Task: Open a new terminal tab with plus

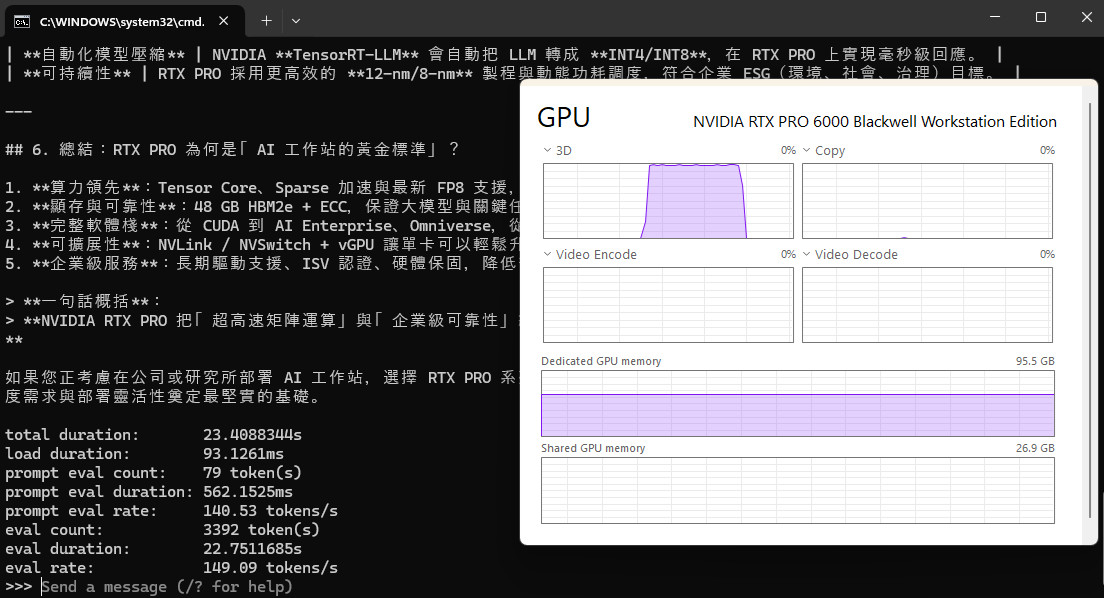Action: (266, 19)
